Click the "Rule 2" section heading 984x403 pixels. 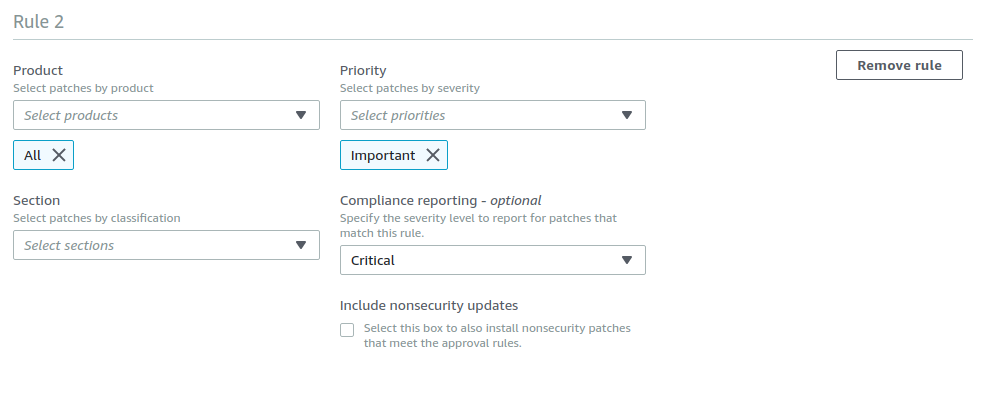tap(39, 21)
